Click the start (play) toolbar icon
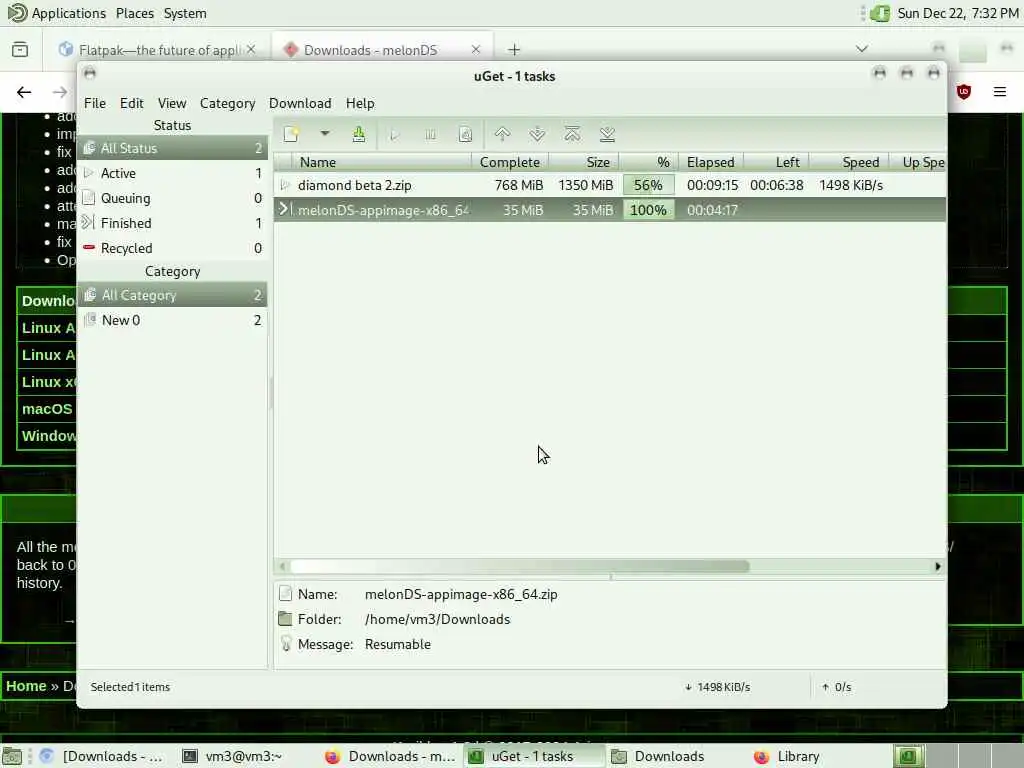 394,135
